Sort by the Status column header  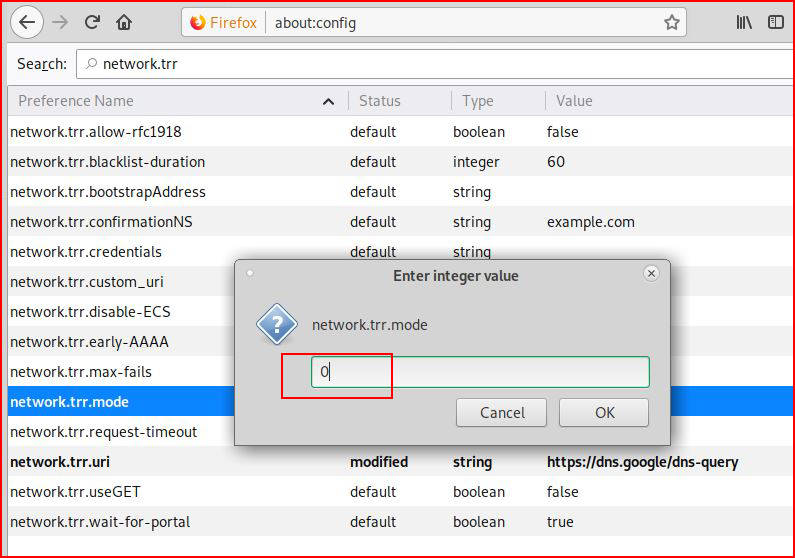point(400,101)
